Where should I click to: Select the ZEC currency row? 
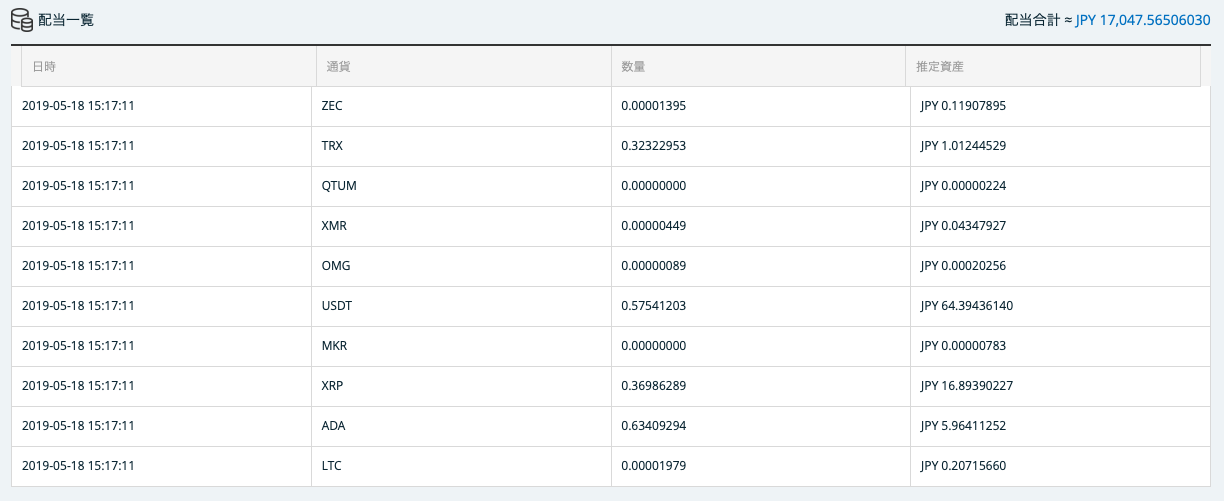click(333, 106)
